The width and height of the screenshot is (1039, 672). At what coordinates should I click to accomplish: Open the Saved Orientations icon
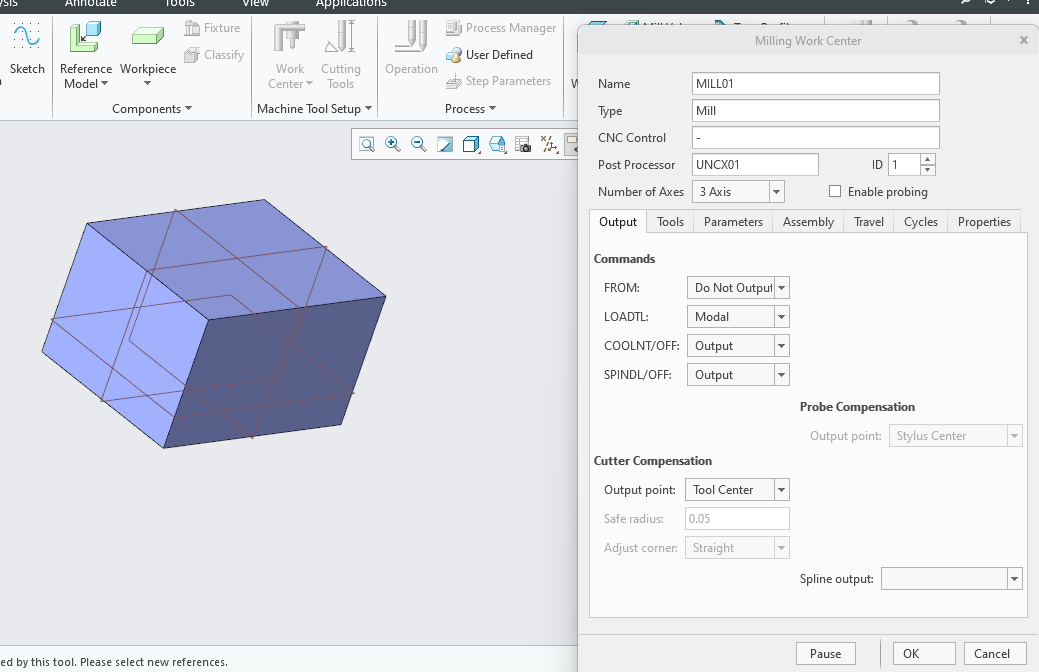click(x=497, y=144)
